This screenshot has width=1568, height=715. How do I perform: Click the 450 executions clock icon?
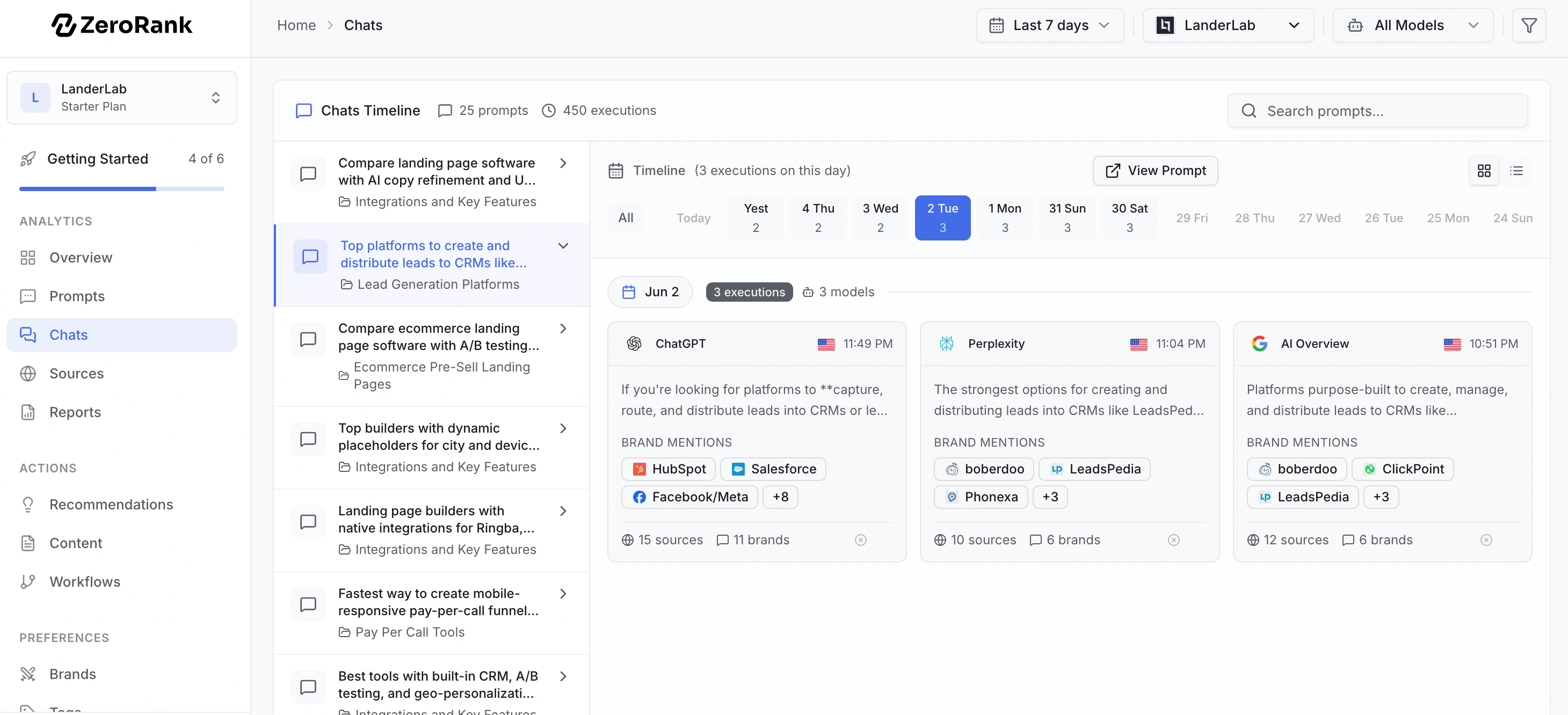click(x=548, y=111)
